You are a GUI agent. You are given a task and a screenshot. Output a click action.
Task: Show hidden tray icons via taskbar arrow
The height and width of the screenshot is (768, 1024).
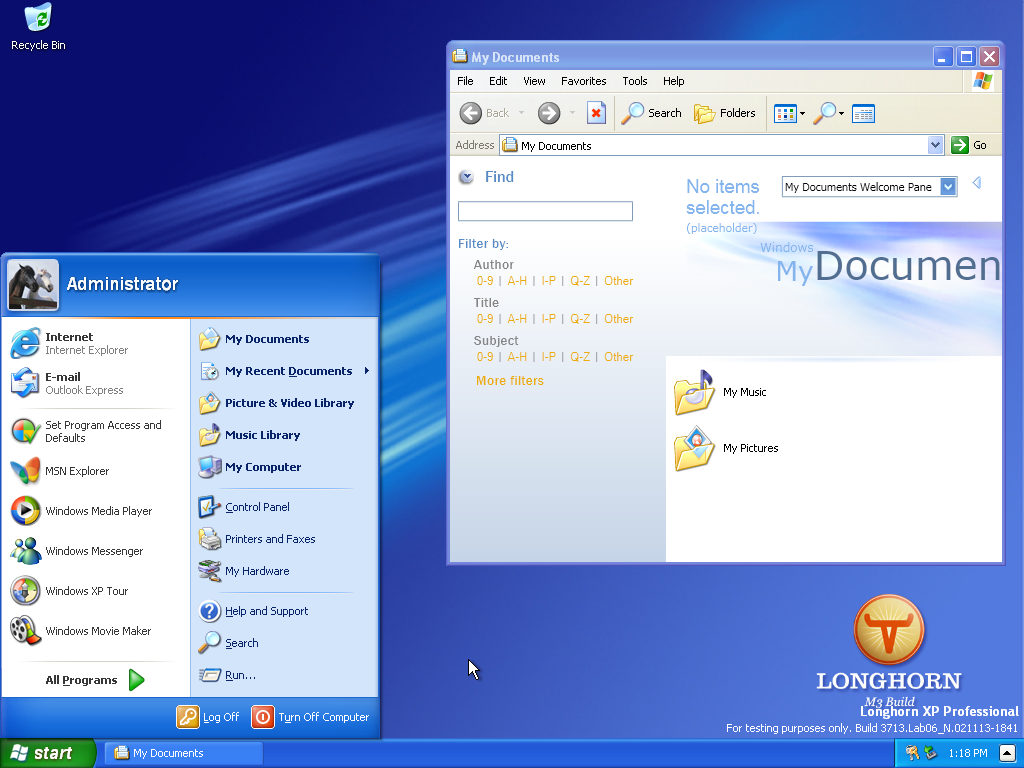coord(1007,753)
